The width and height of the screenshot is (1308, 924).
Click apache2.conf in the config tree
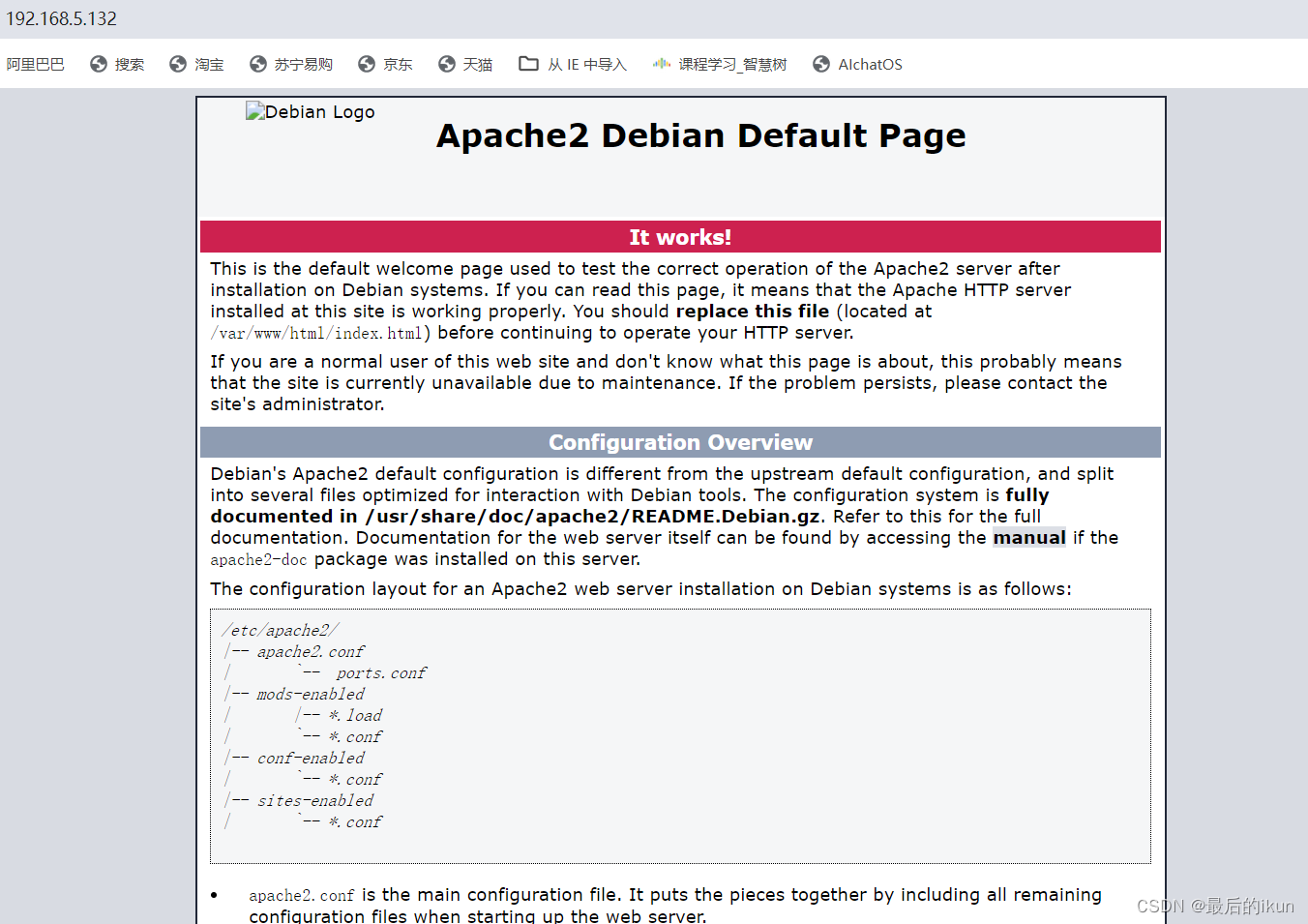click(x=311, y=652)
